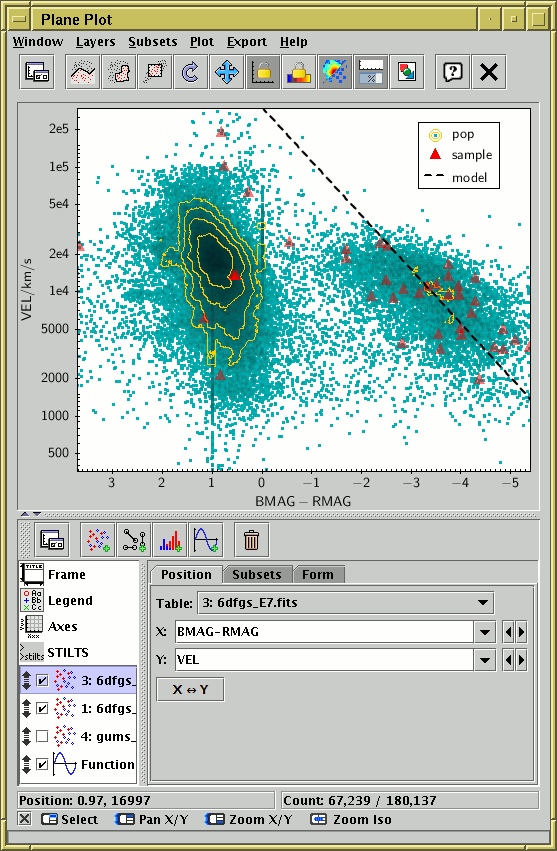Open the Window menu
This screenshot has width=557, height=851.
click(x=38, y=42)
